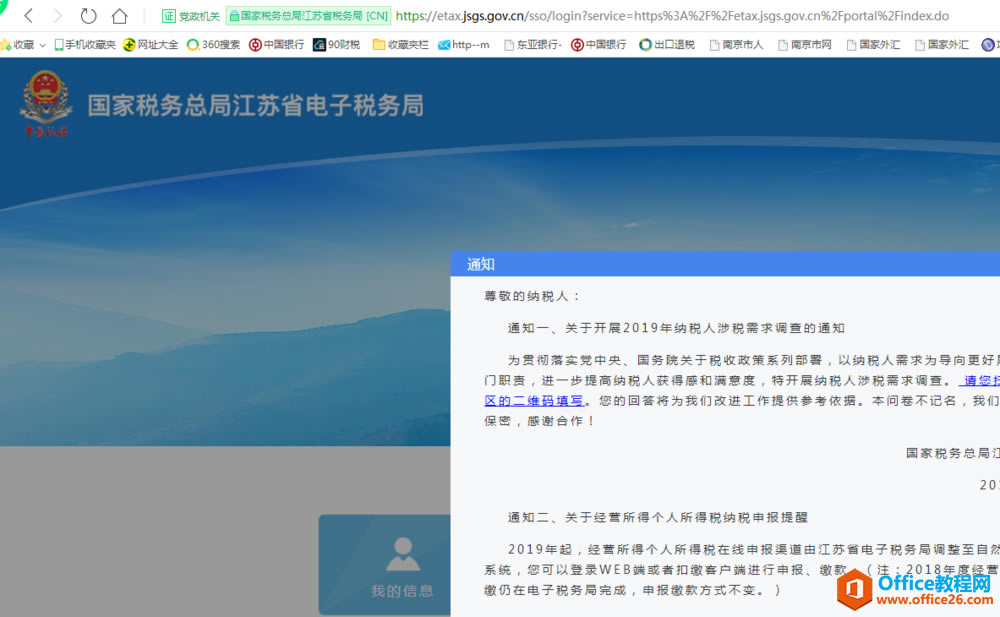Click the 国家税务总局江苏省电子税务局 site title
1000x617 pixels.
point(255,105)
